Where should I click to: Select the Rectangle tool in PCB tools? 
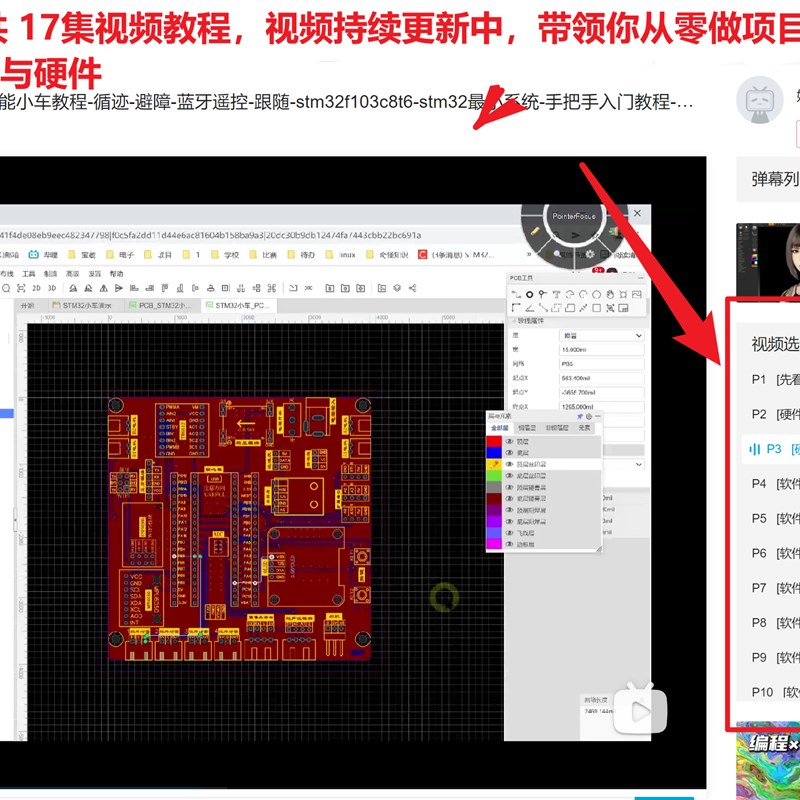click(x=596, y=308)
